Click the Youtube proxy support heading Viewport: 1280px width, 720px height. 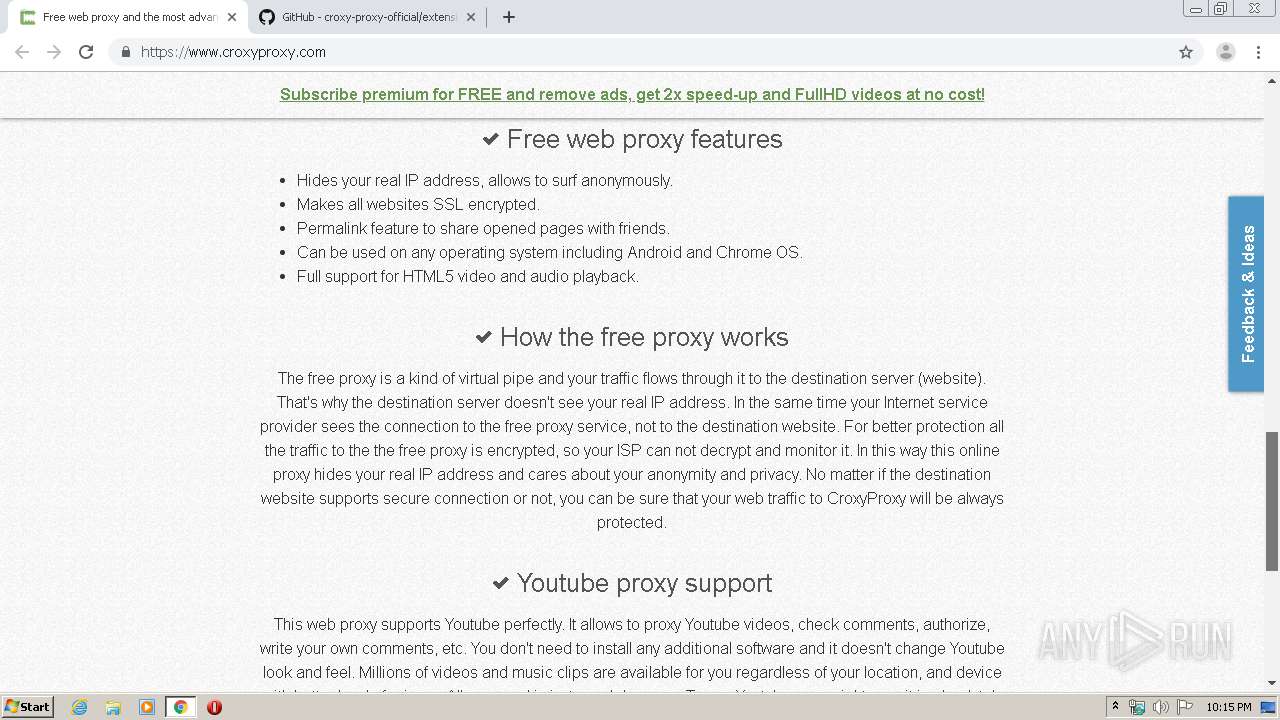point(644,583)
